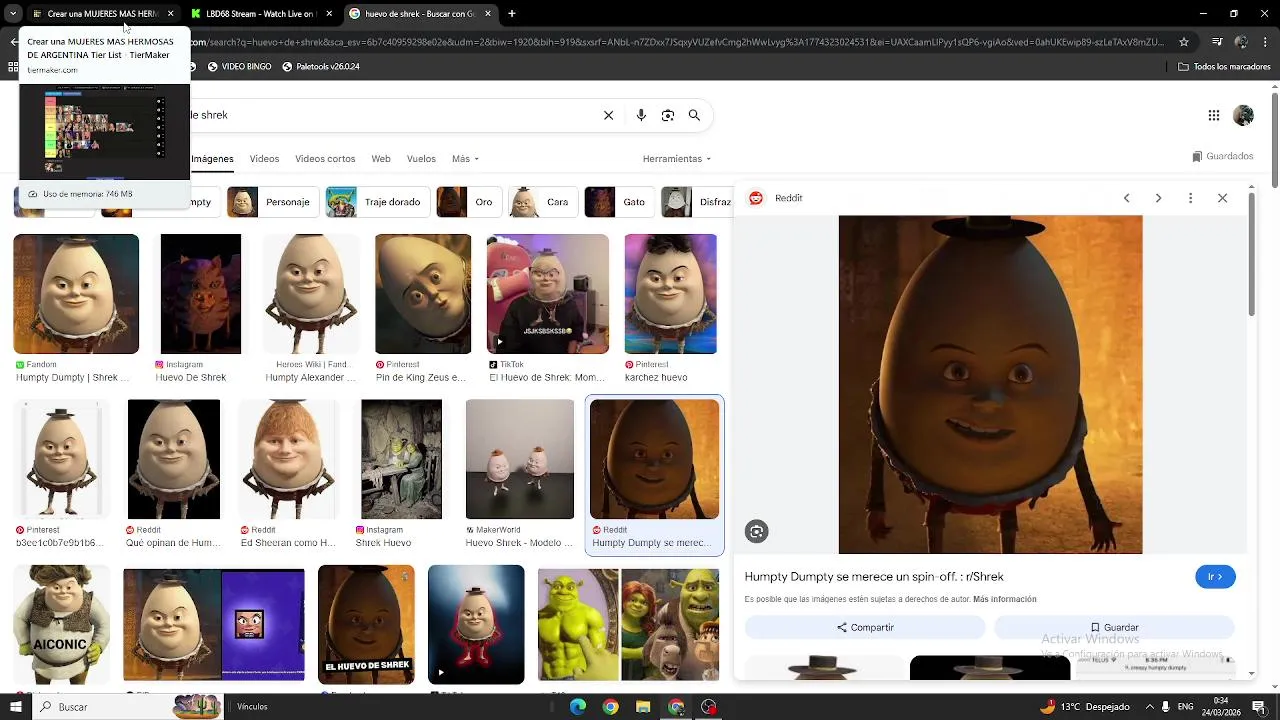Open the Paletools v26.0.24 bookmark
Image resolution: width=1280 pixels, height=720 pixels.
coord(321,67)
